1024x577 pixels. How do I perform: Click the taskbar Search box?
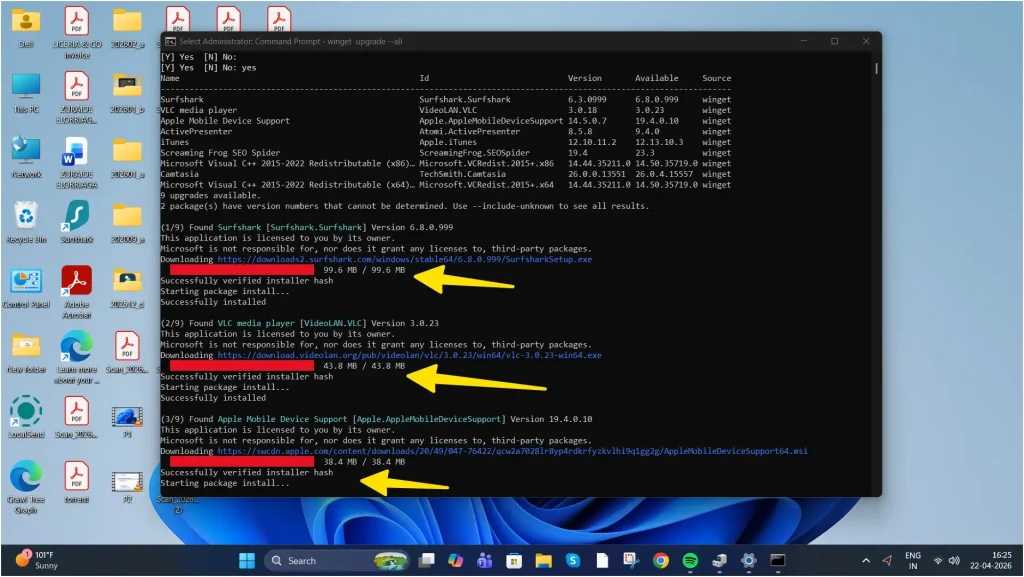tap(336, 561)
